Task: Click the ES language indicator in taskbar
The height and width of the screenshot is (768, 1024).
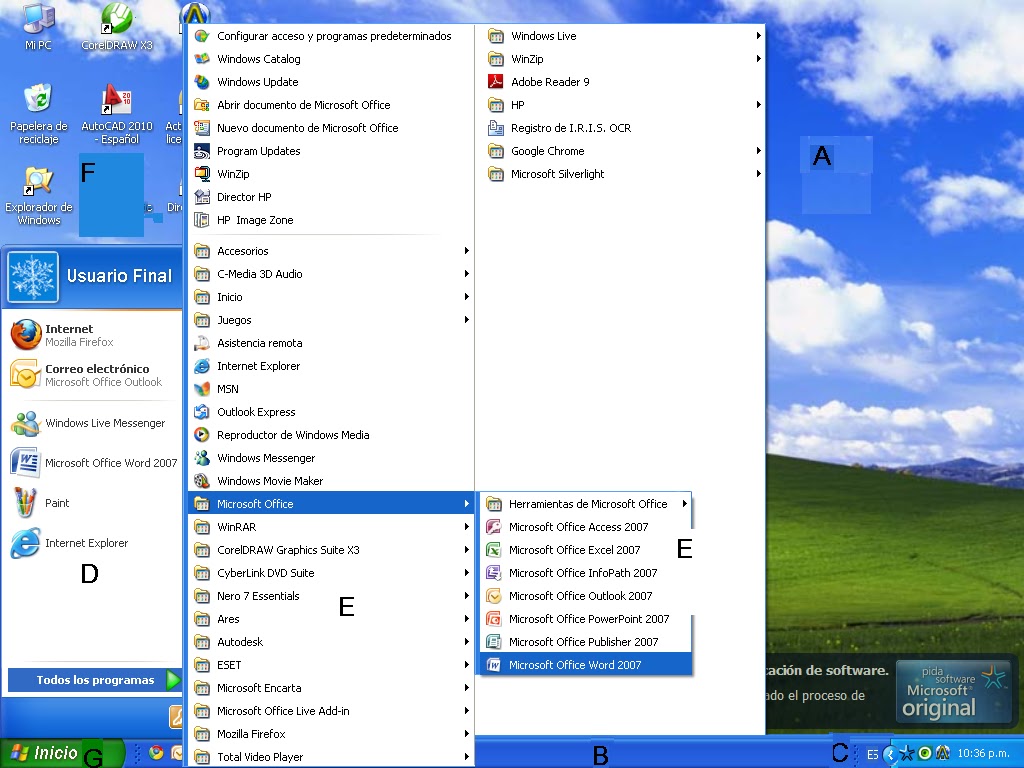Action: 872,754
